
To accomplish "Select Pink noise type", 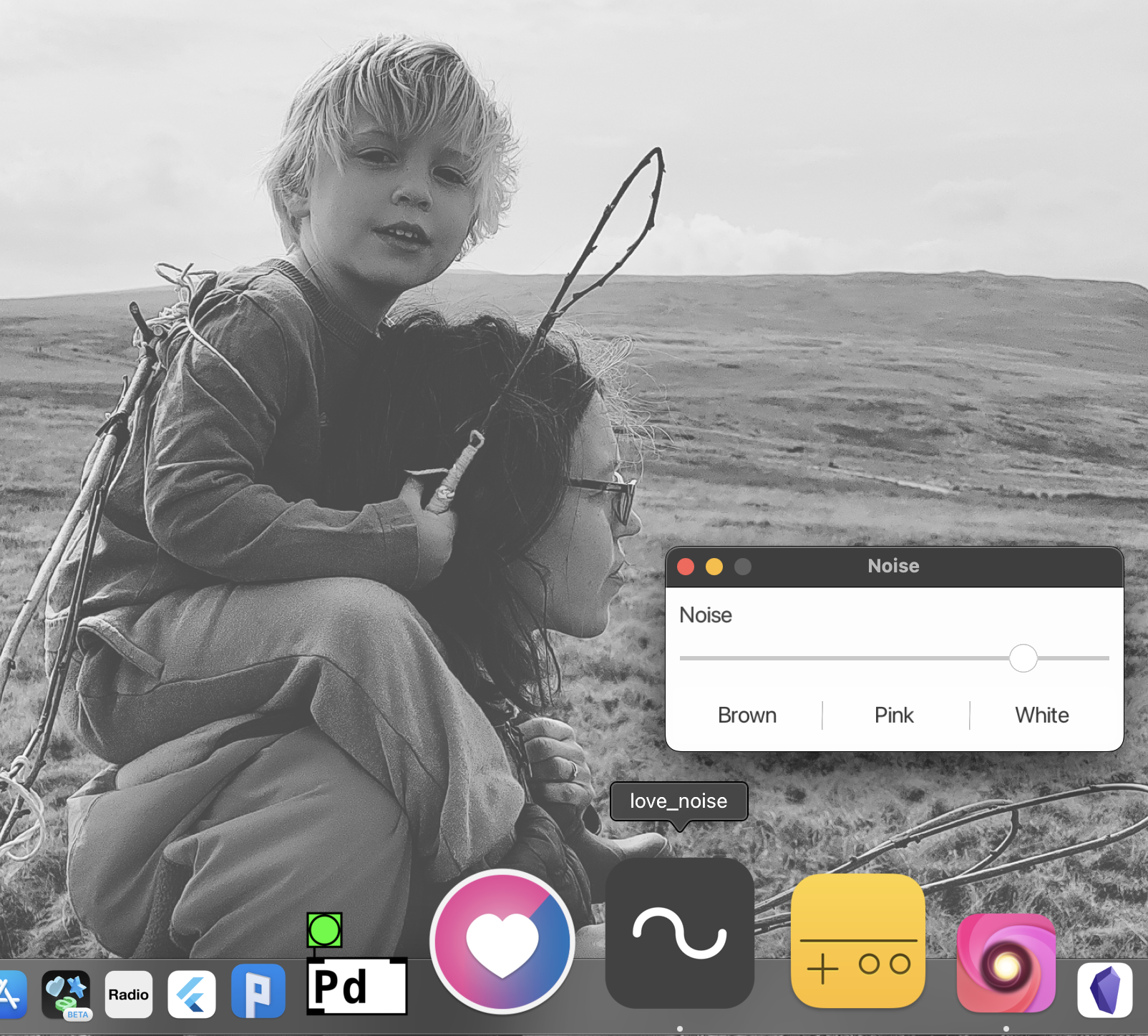I will [x=894, y=715].
